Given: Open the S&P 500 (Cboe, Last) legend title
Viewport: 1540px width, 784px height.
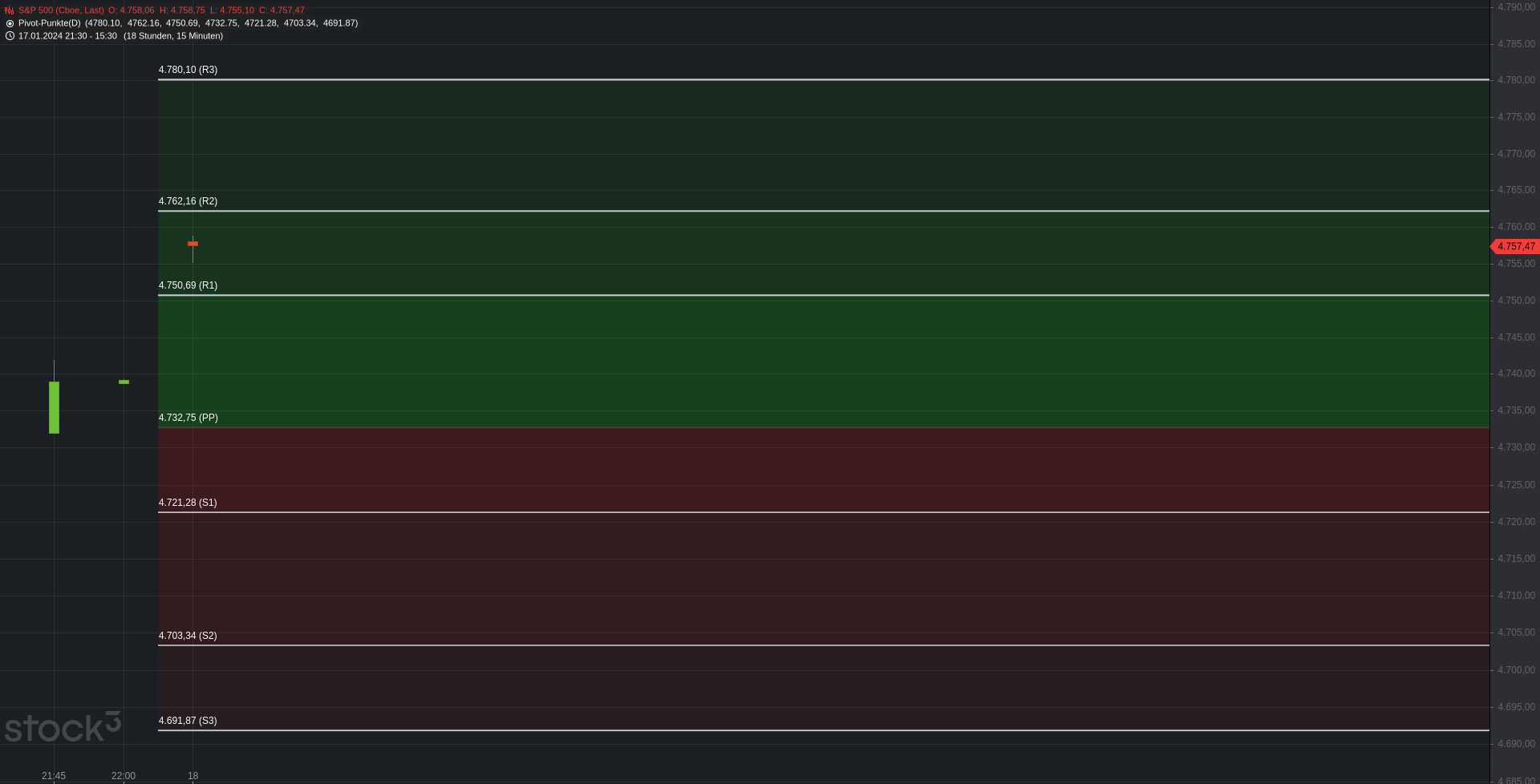Looking at the screenshot, I should click(61, 10).
